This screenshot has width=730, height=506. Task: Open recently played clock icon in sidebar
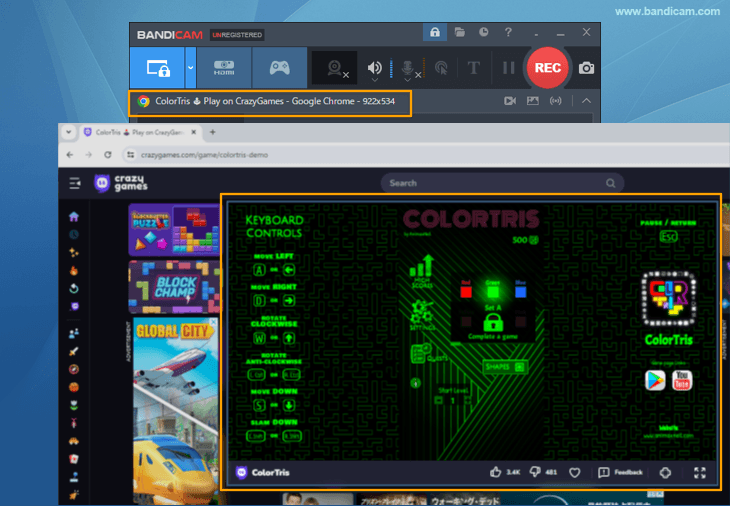74,234
